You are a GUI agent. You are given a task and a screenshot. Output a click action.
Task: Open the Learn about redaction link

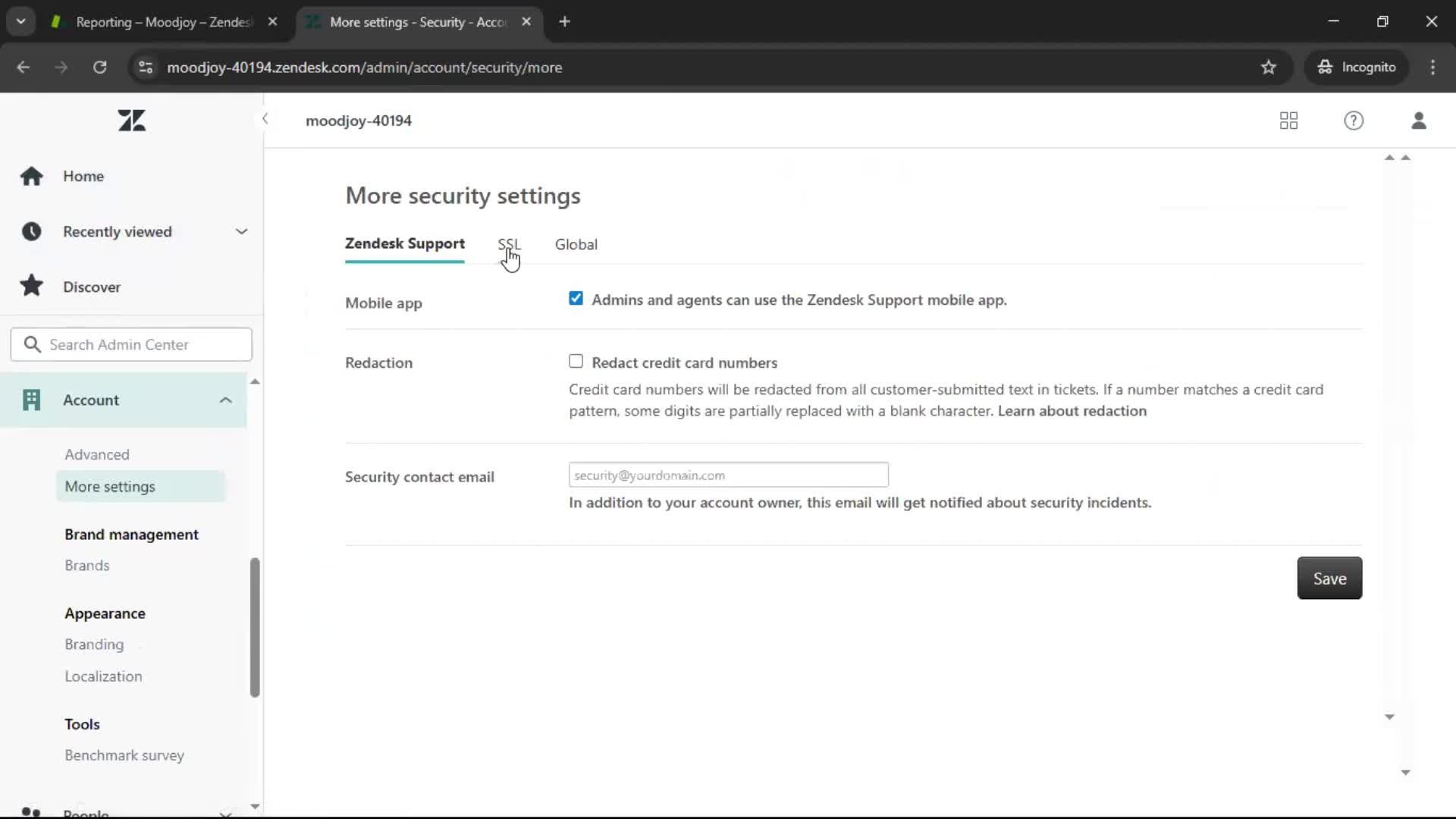pos(1072,410)
